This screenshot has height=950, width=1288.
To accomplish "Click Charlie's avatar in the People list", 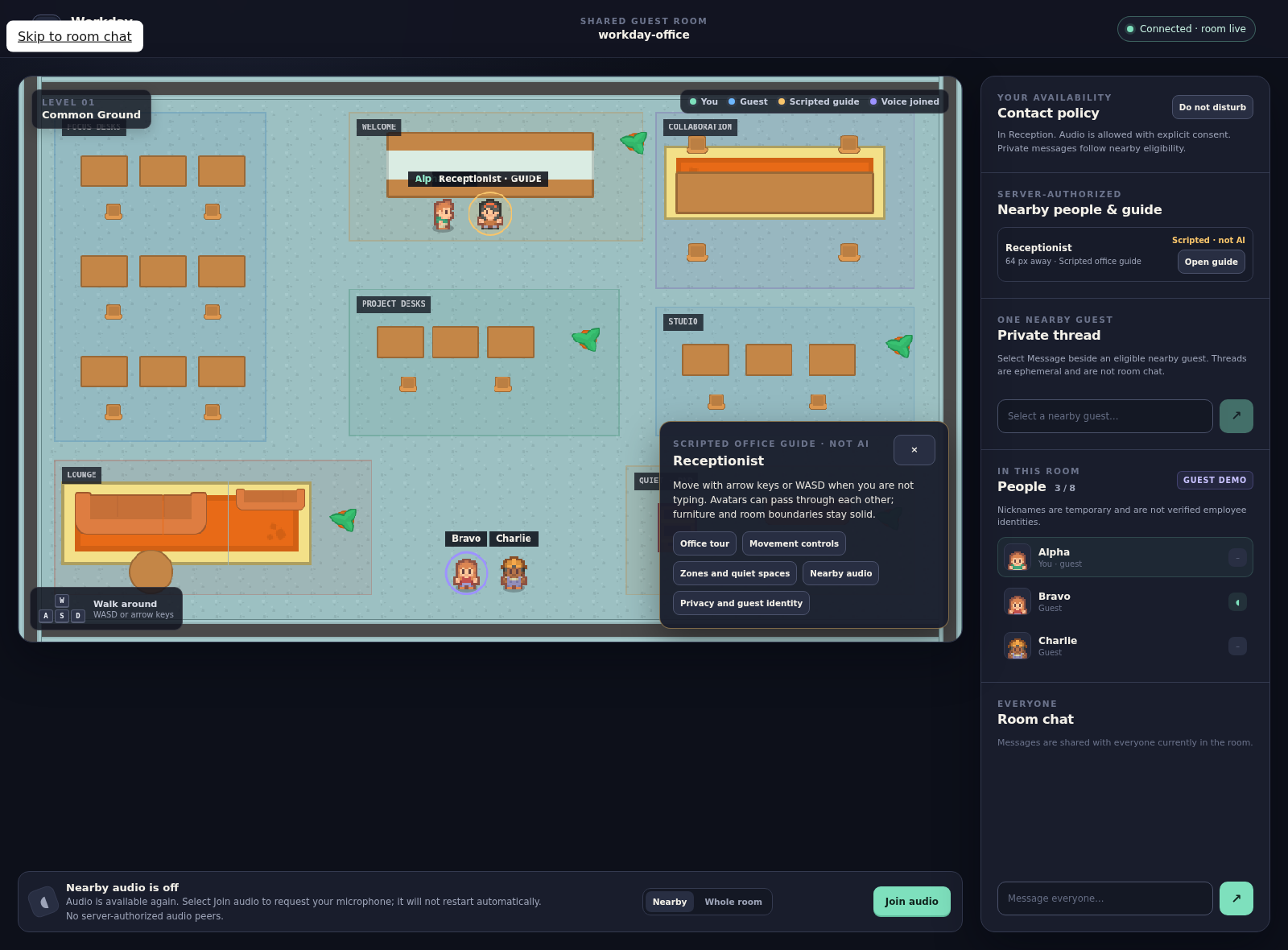I will click(x=1018, y=646).
